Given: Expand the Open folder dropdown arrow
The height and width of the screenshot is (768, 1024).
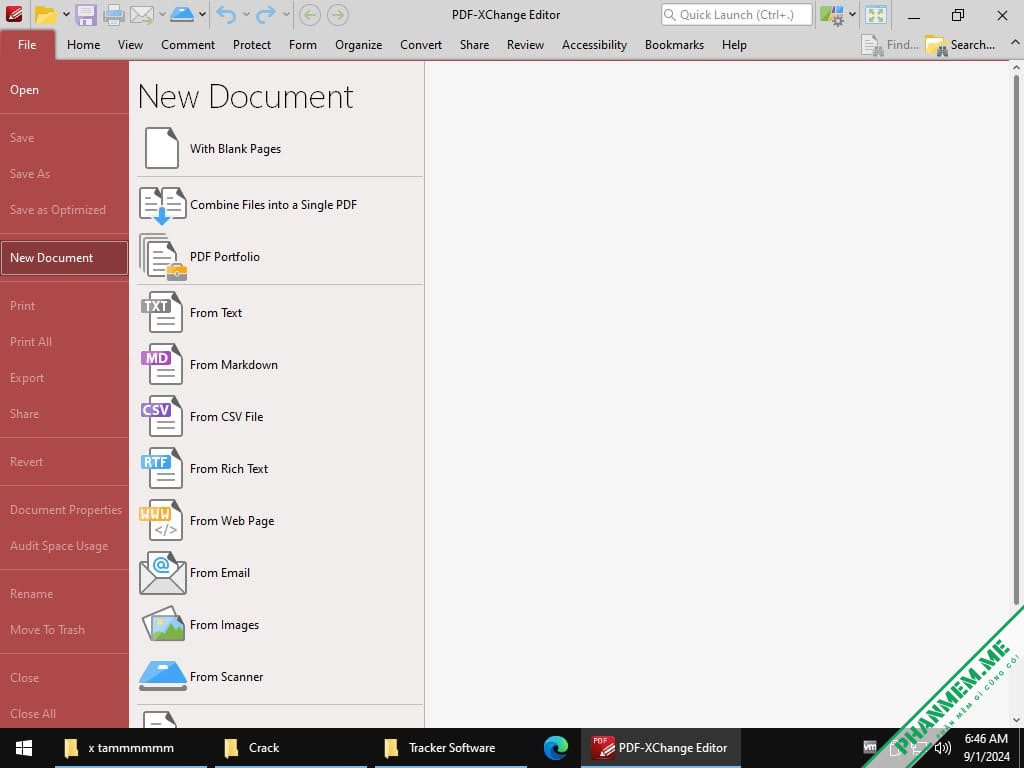Looking at the screenshot, I should coord(66,14).
